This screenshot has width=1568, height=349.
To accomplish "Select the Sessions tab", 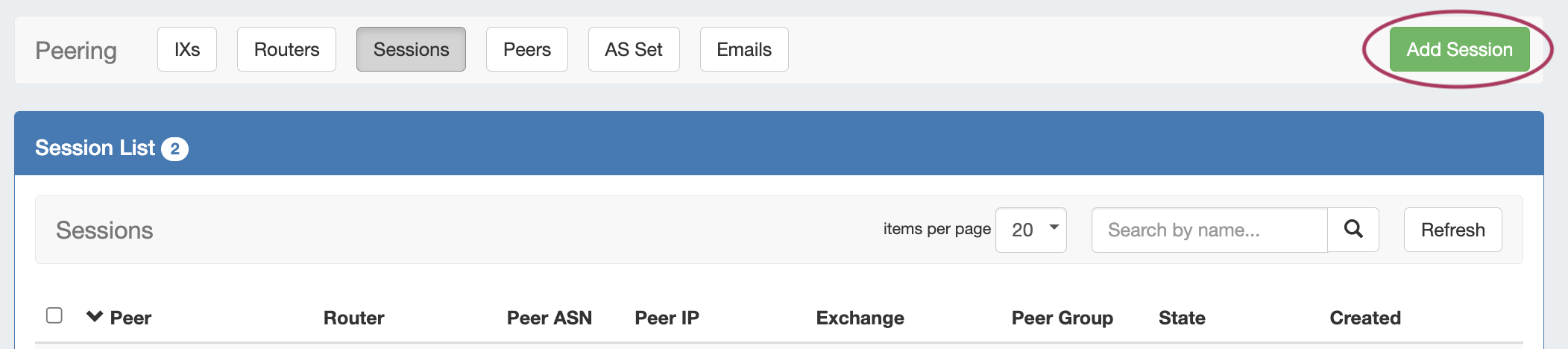I will coord(411,49).
